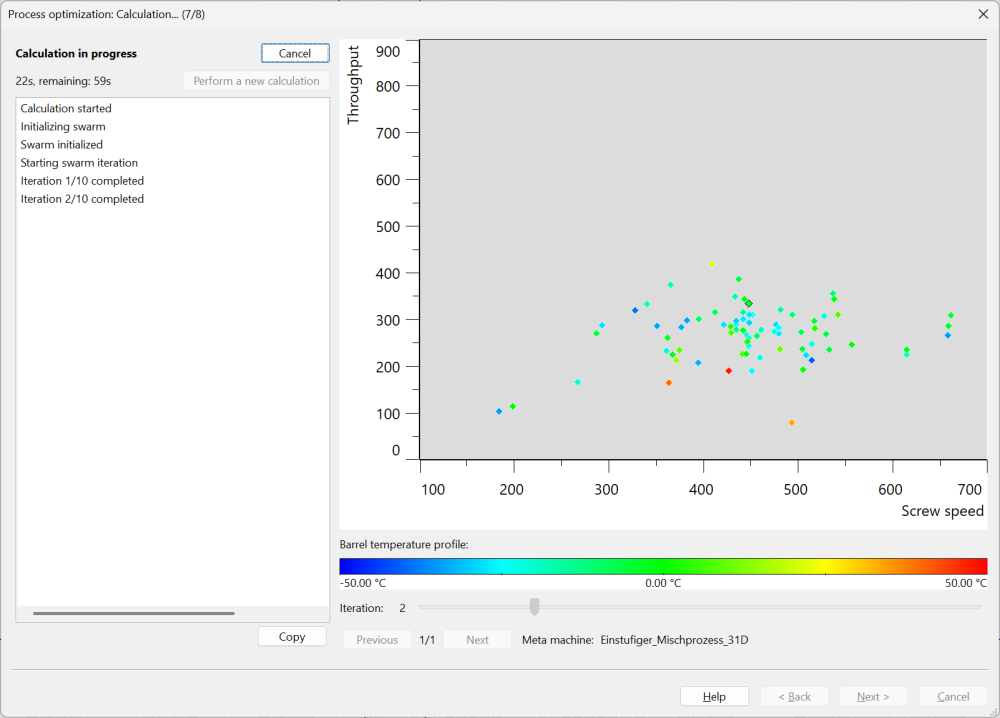Close the Process optimization dialog
1000x718 pixels.
point(983,14)
